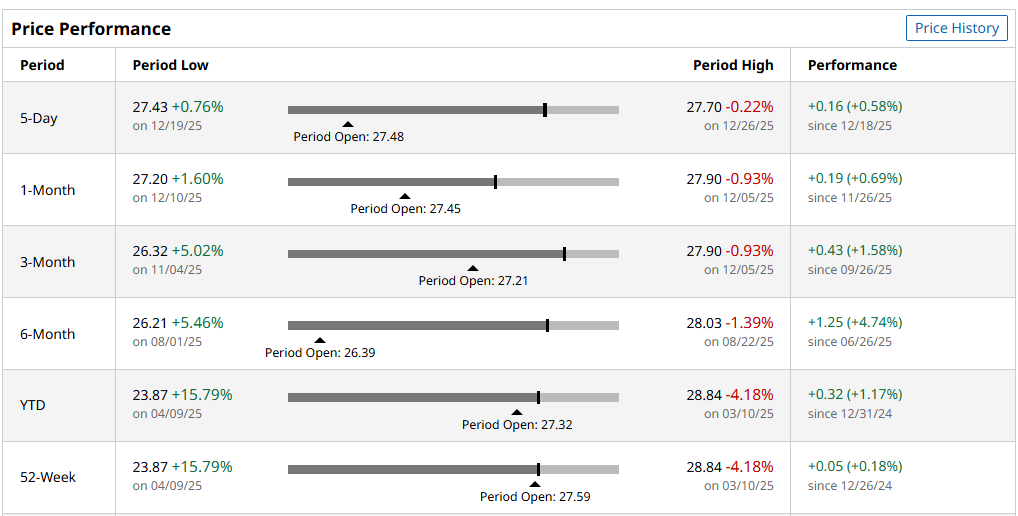Click the Period High column header
The height and width of the screenshot is (516, 1018).
tap(733, 65)
